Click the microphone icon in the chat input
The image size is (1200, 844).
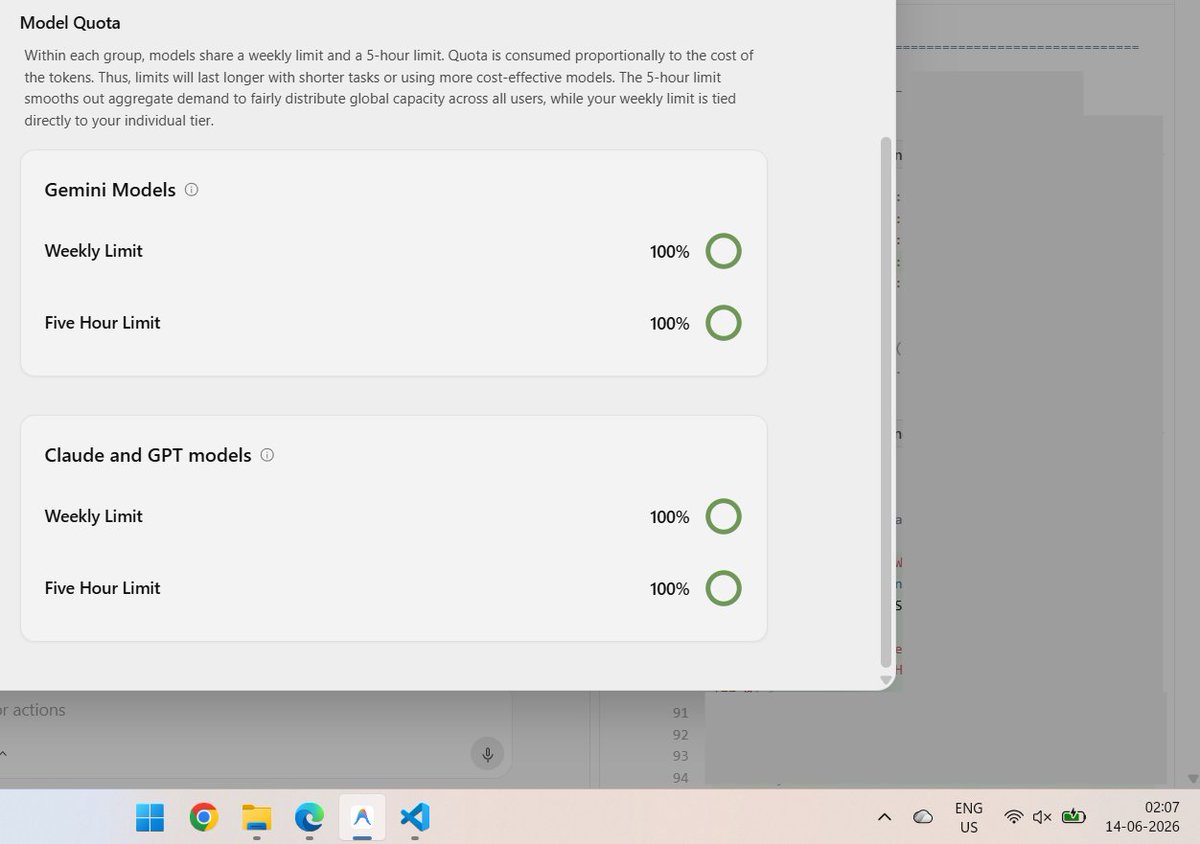click(487, 754)
